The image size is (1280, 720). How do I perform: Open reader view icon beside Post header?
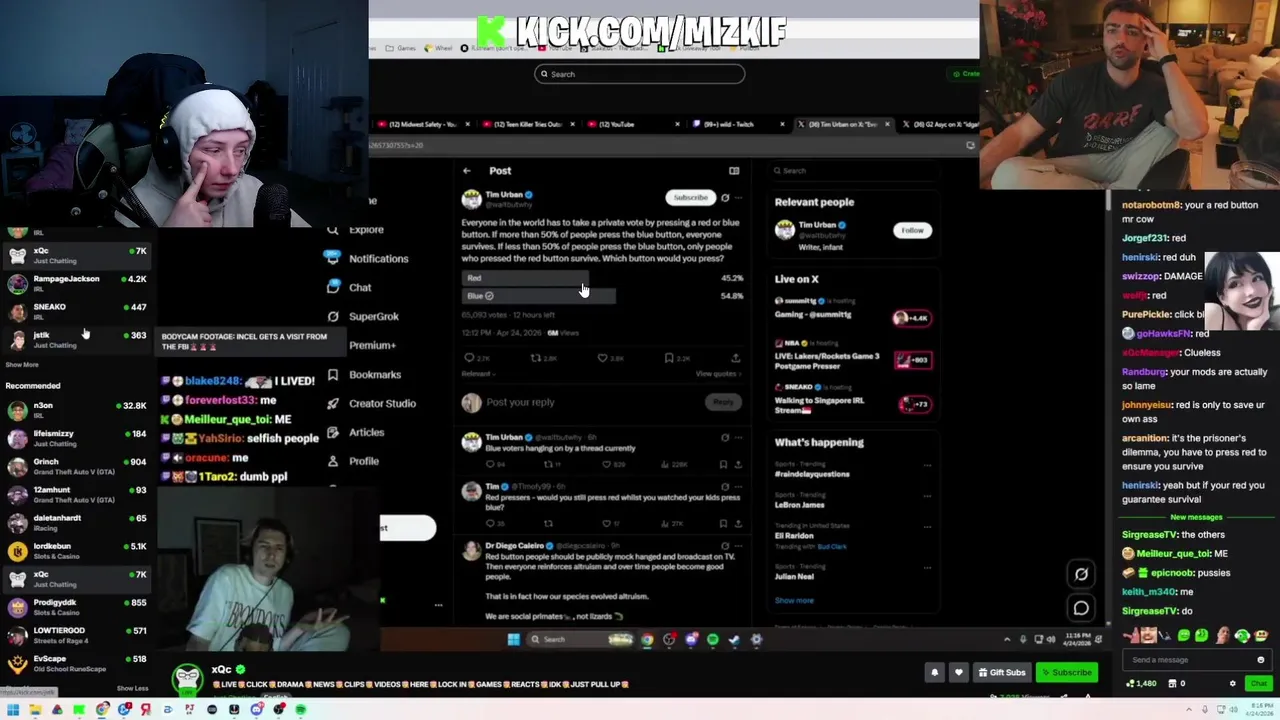coord(734,171)
